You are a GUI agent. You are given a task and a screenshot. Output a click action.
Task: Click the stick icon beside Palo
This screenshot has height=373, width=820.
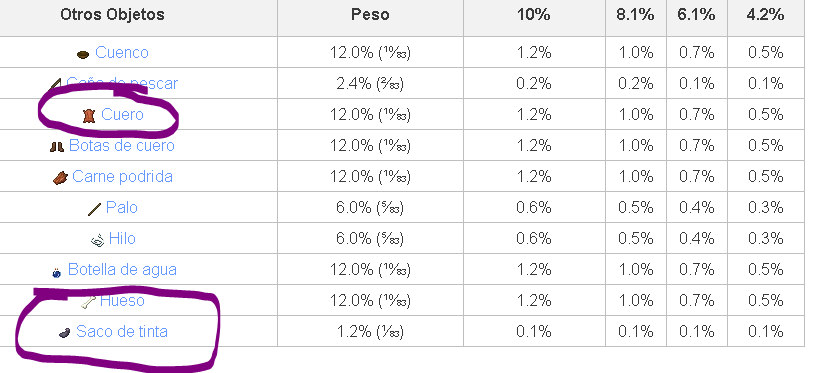[x=94, y=209]
